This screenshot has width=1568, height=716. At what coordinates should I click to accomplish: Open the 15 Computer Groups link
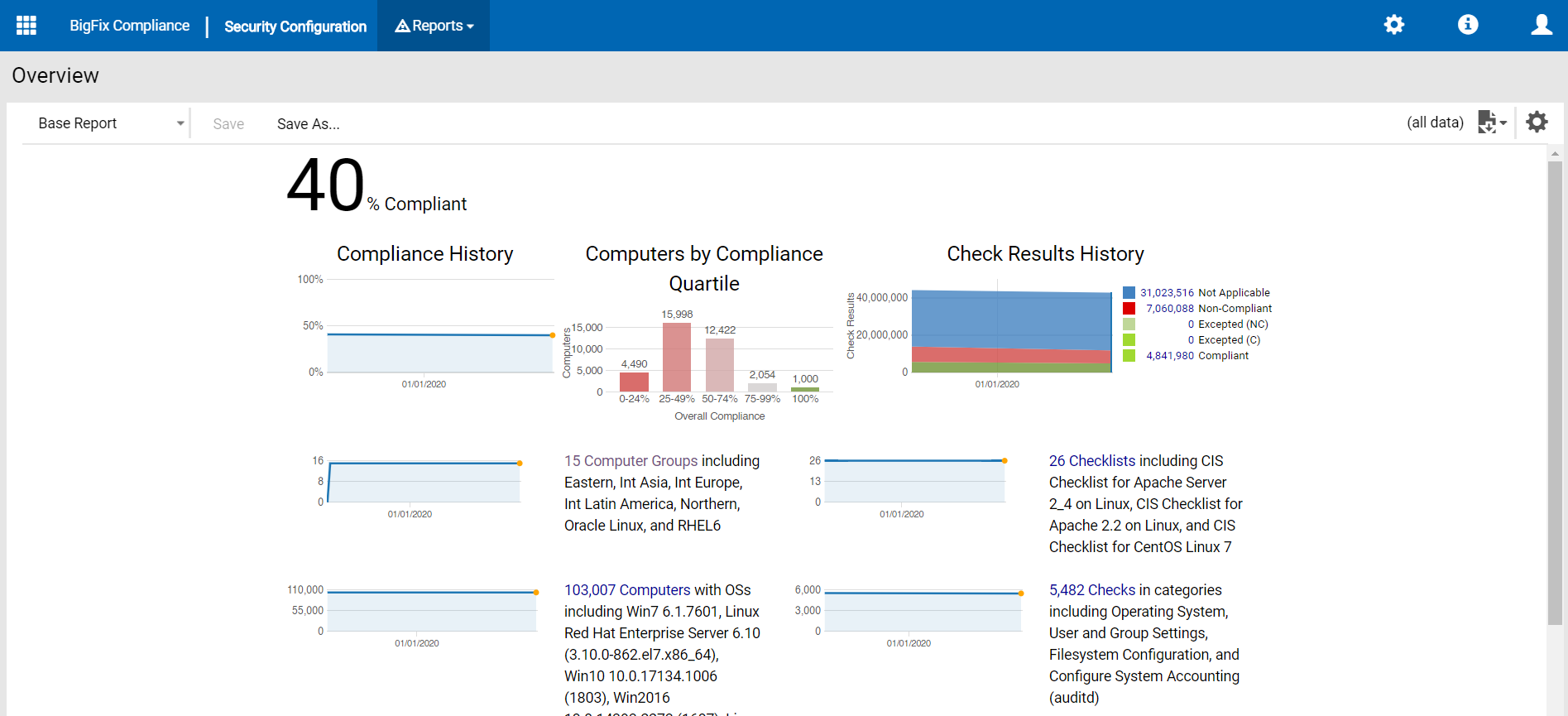[631, 461]
